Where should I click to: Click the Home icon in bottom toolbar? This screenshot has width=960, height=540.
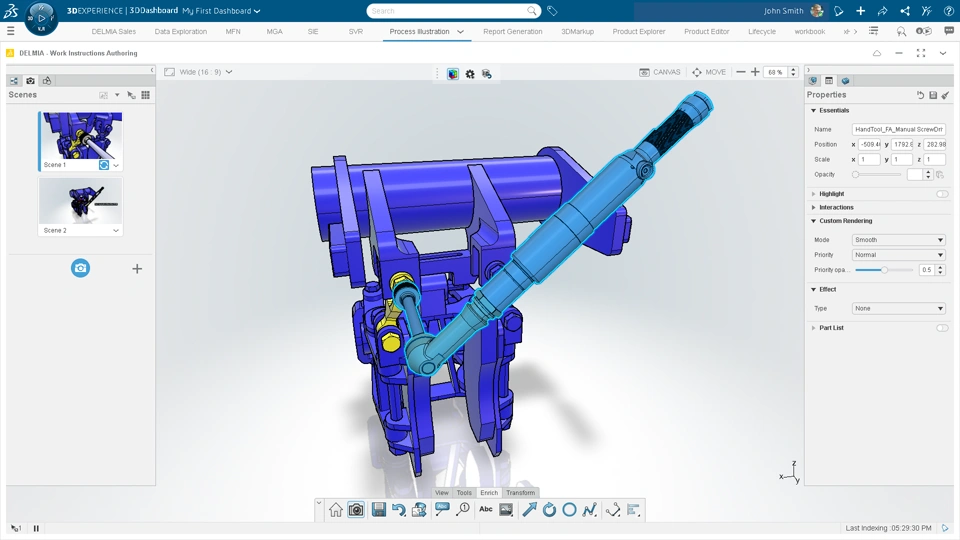pyautogui.click(x=336, y=509)
